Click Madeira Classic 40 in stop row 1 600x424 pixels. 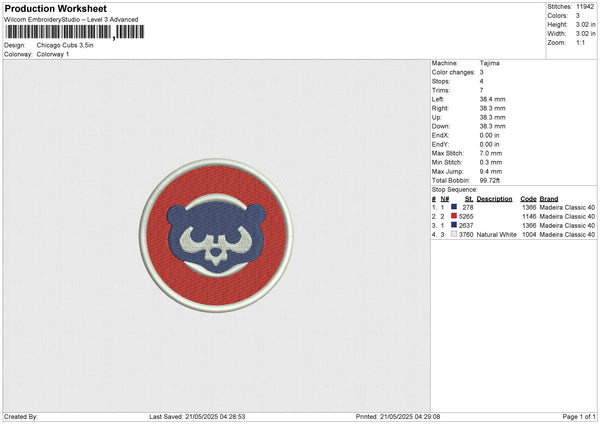[567, 207]
